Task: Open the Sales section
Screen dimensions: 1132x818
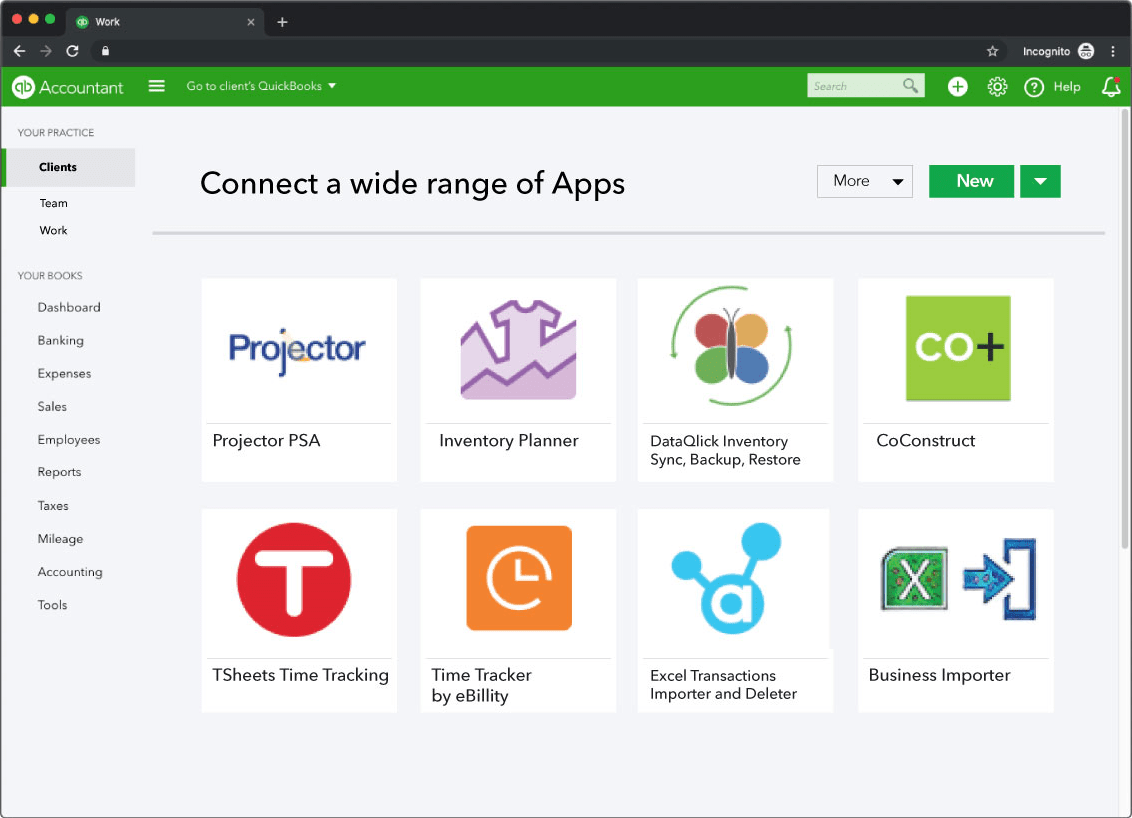Action: [52, 406]
